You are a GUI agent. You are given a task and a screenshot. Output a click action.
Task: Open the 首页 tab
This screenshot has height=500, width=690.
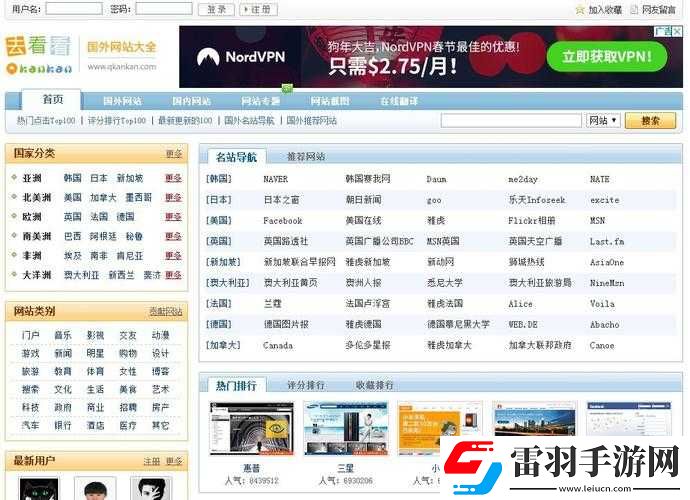click(x=52, y=99)
